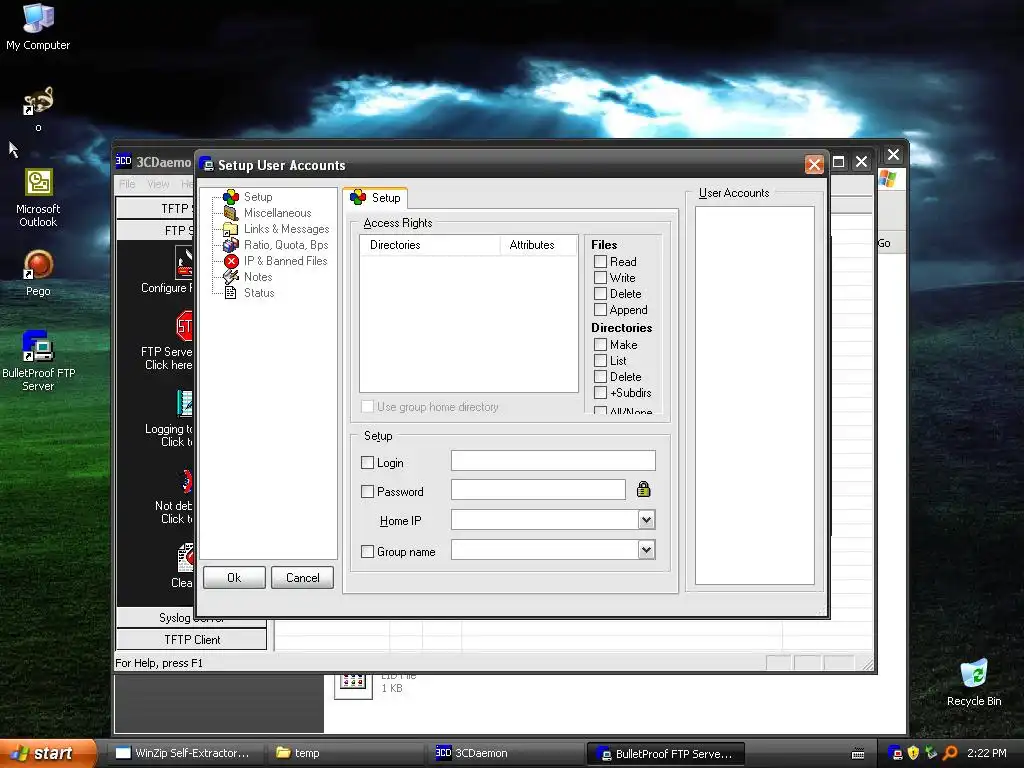Click the Setup tab's colored balls icon
This screenshot has height=768, width=1024.
358,197
